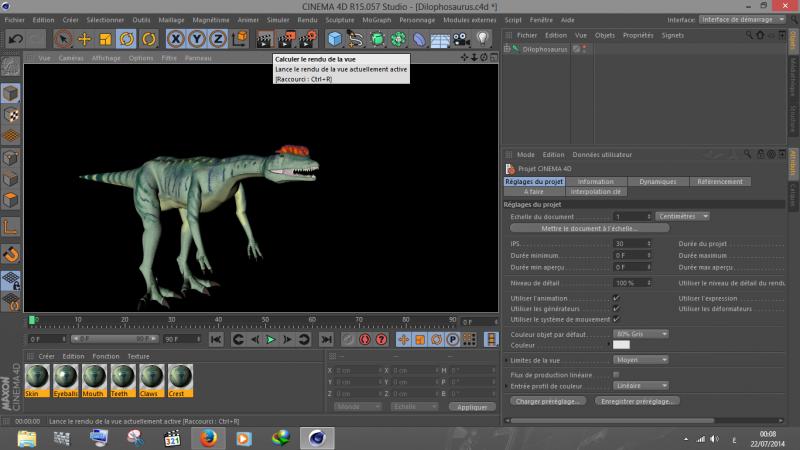The image size is (800, 450).
Task: Select the Crest material thumbnail
Action: pyautogui.click(x=180, y=381)
